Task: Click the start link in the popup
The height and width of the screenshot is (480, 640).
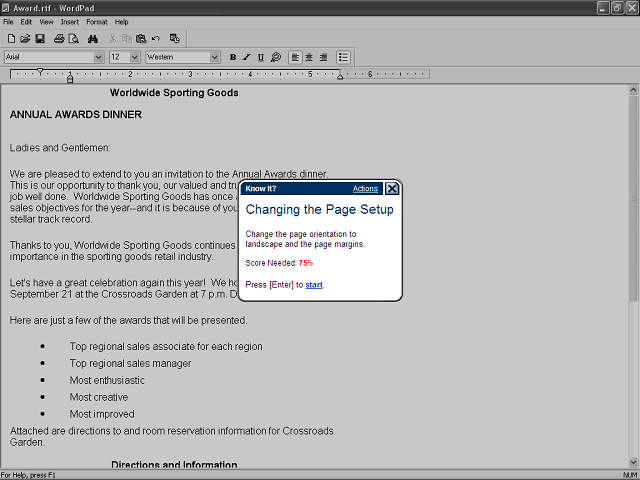Action: (314, 285)
